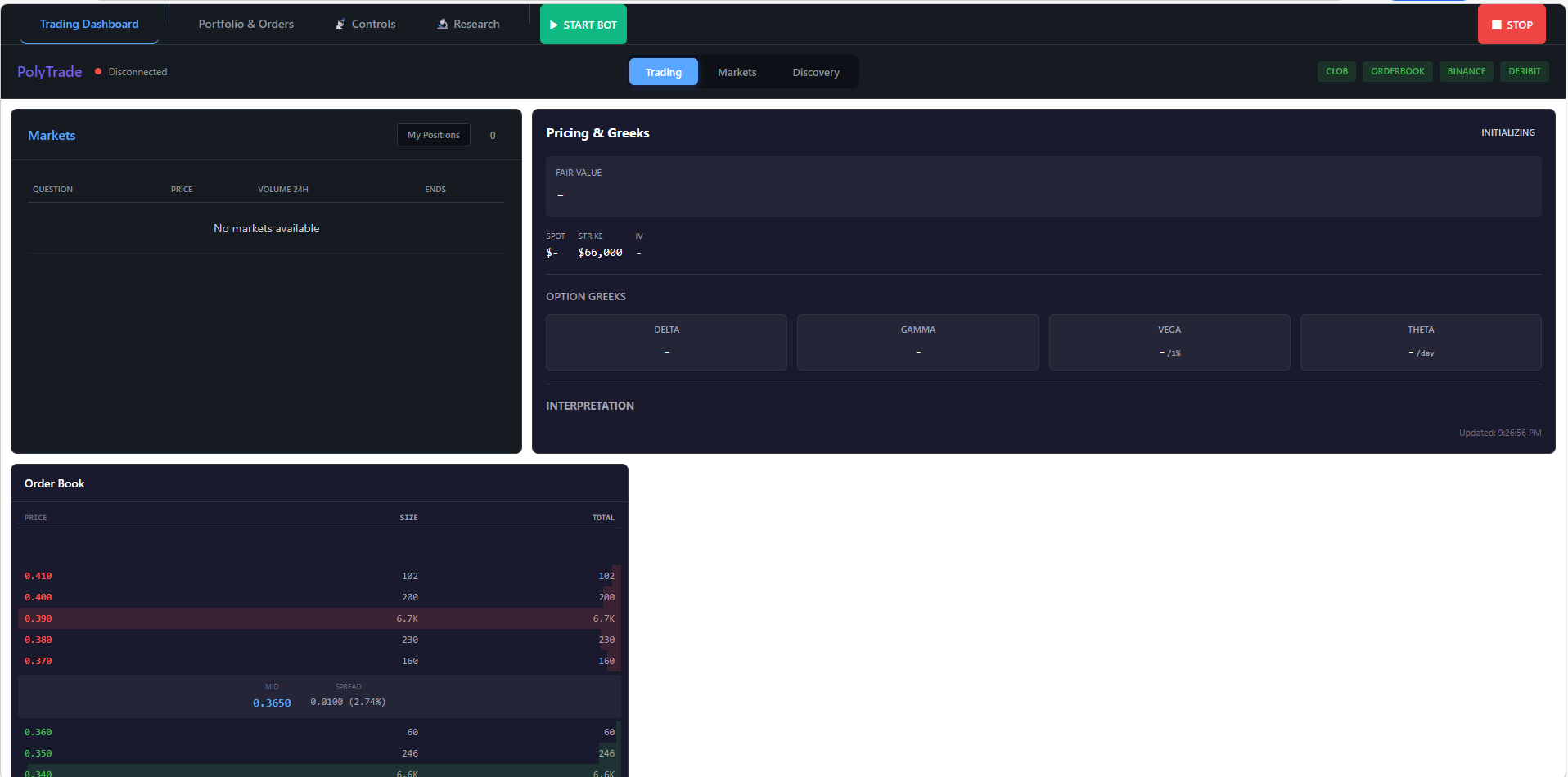This screenshot has width=1568, height=777.
Task: Click the Order Book heading
Action: click(x=54, y=483)
